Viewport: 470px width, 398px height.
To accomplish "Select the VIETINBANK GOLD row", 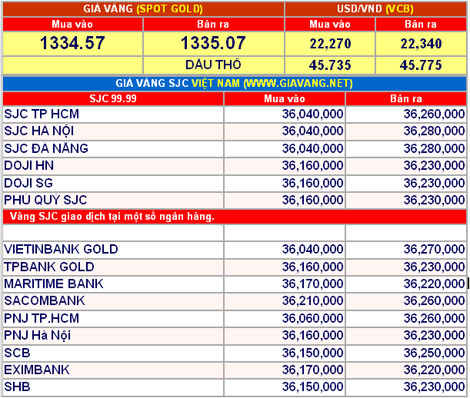I will click(235, 249).
